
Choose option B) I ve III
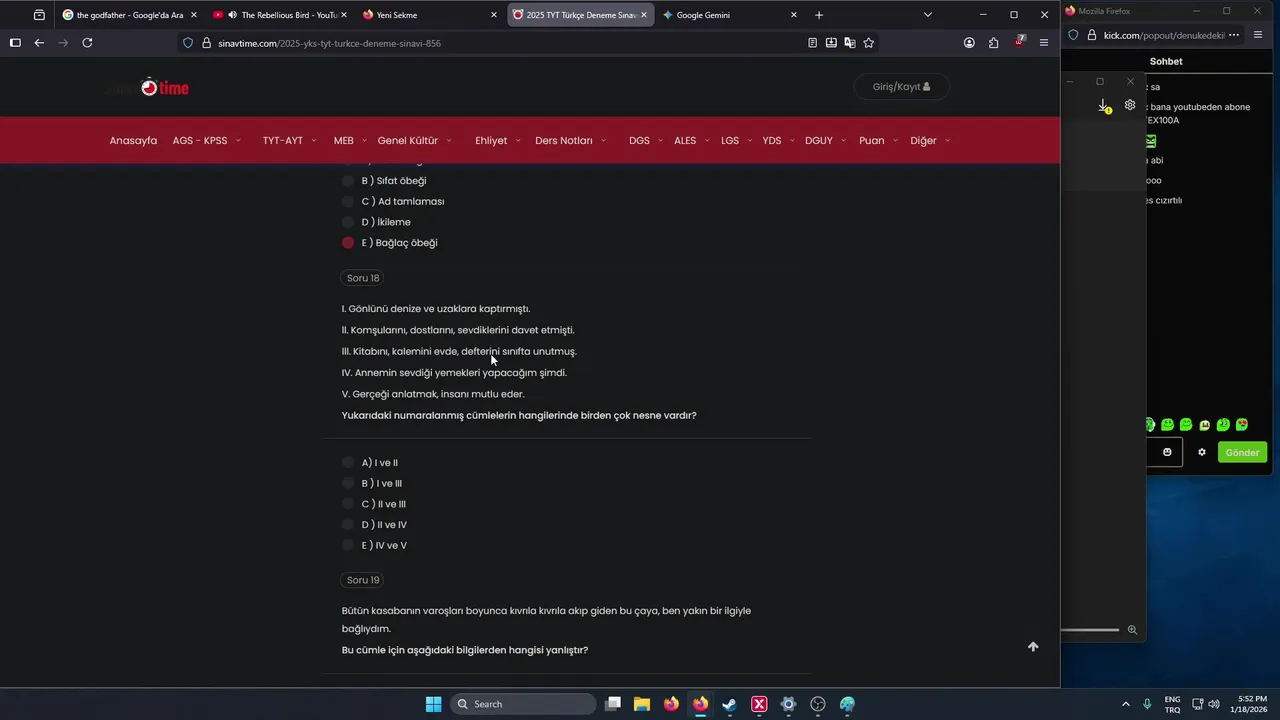[x=348, y=484]
